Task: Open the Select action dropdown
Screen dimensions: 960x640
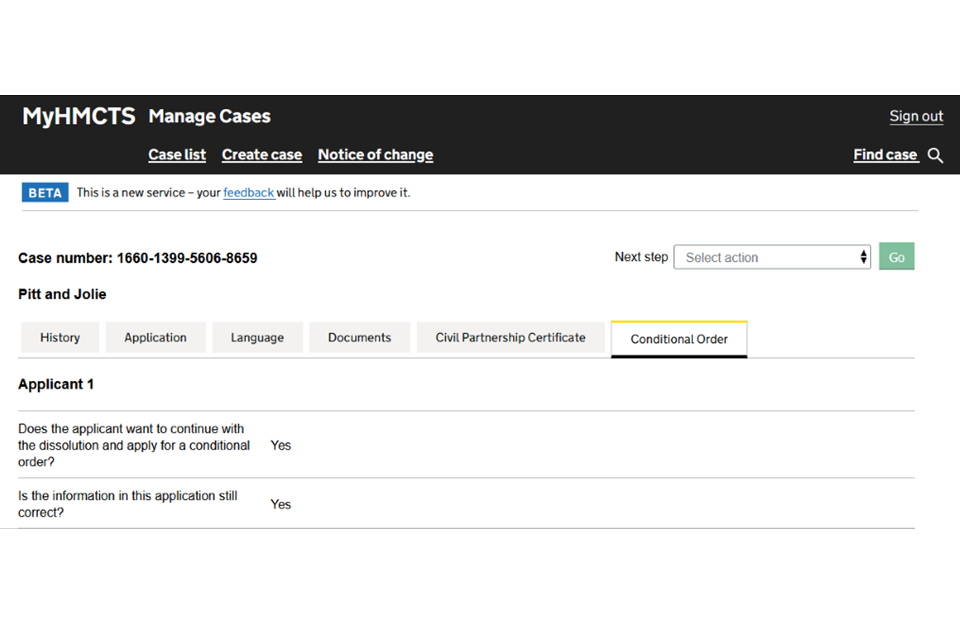Action: pos(772,257)
